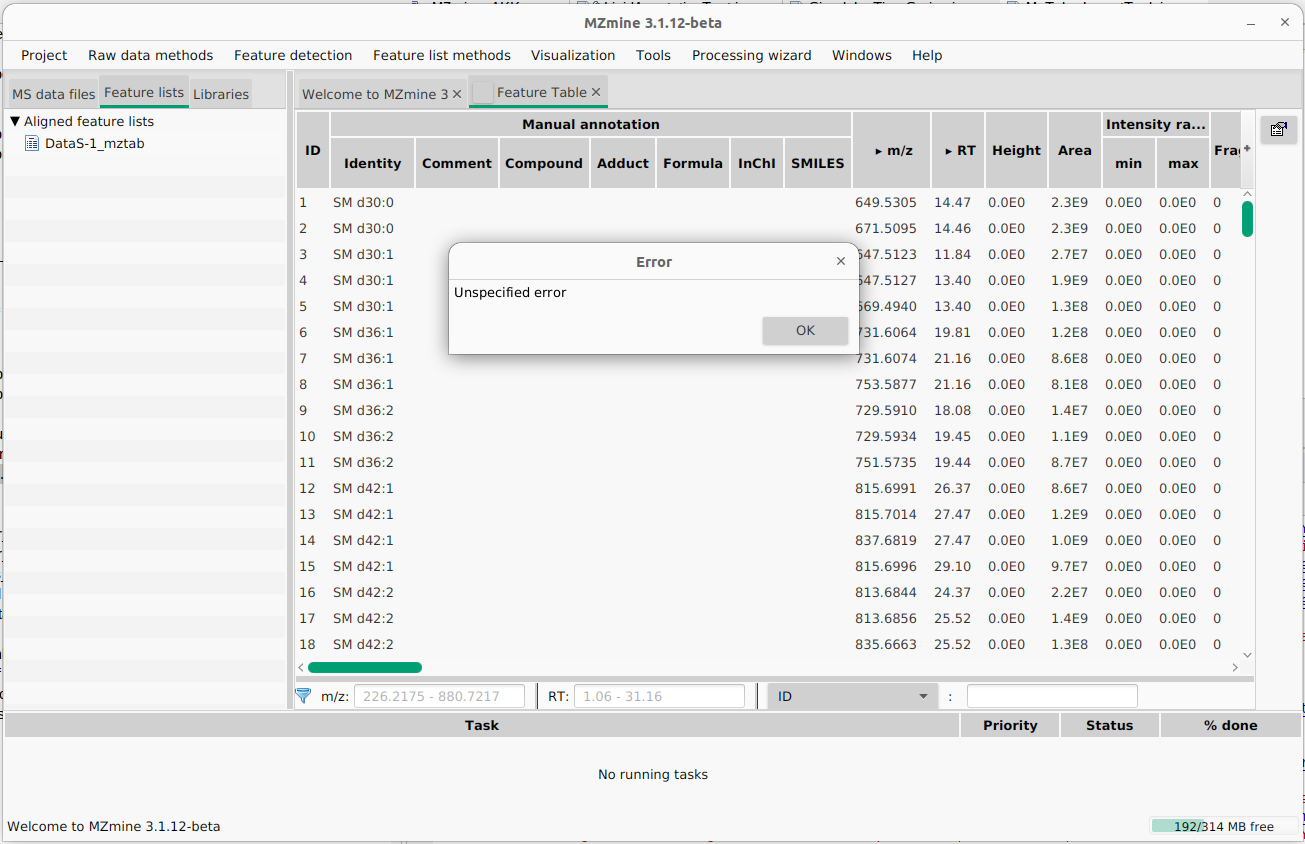This screenshot has width=1305, height=844.
Task: Switch to the Libraries tab
Action: [x=220, y=93]
